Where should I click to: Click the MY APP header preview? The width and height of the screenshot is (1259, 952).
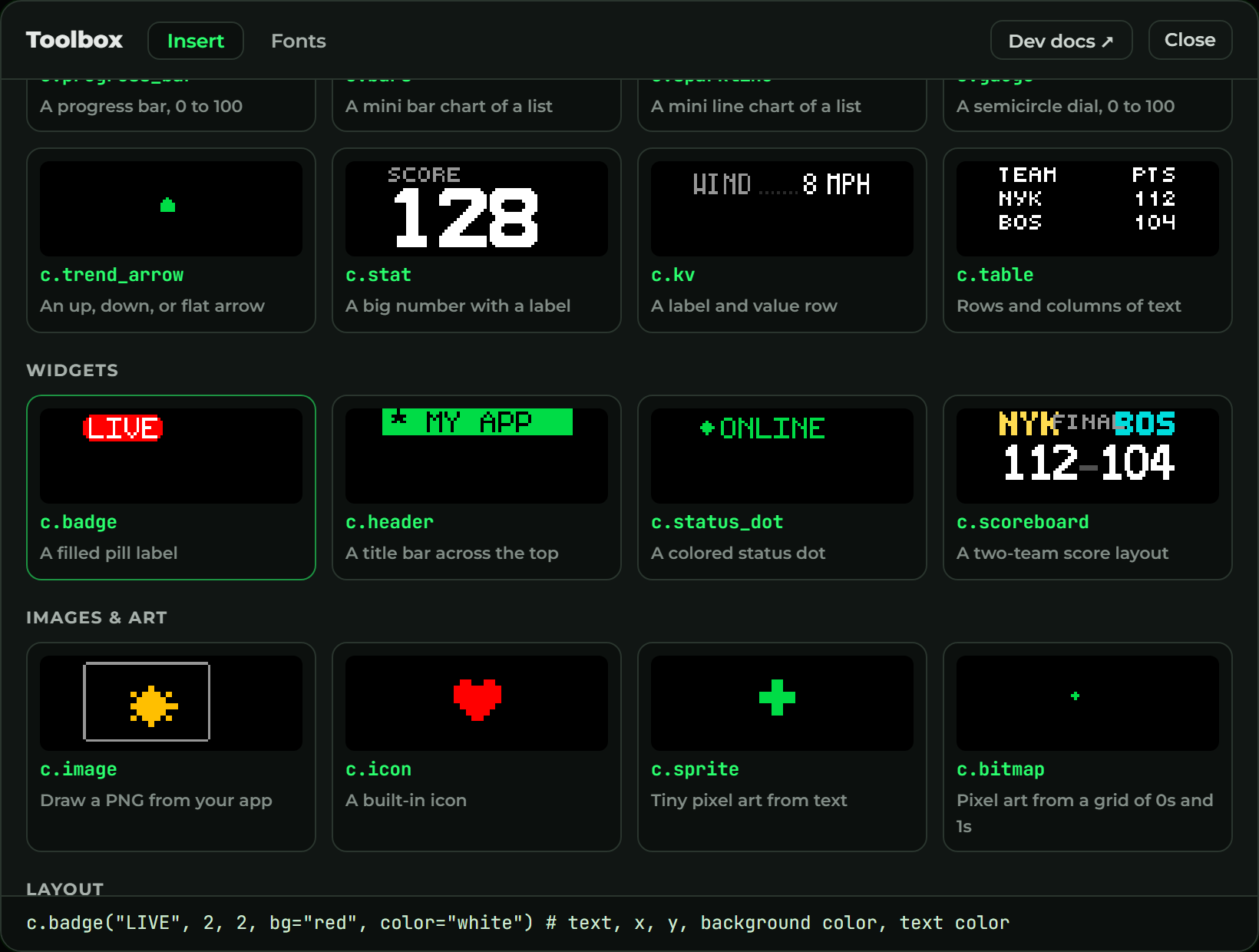(x=477, y=456)
